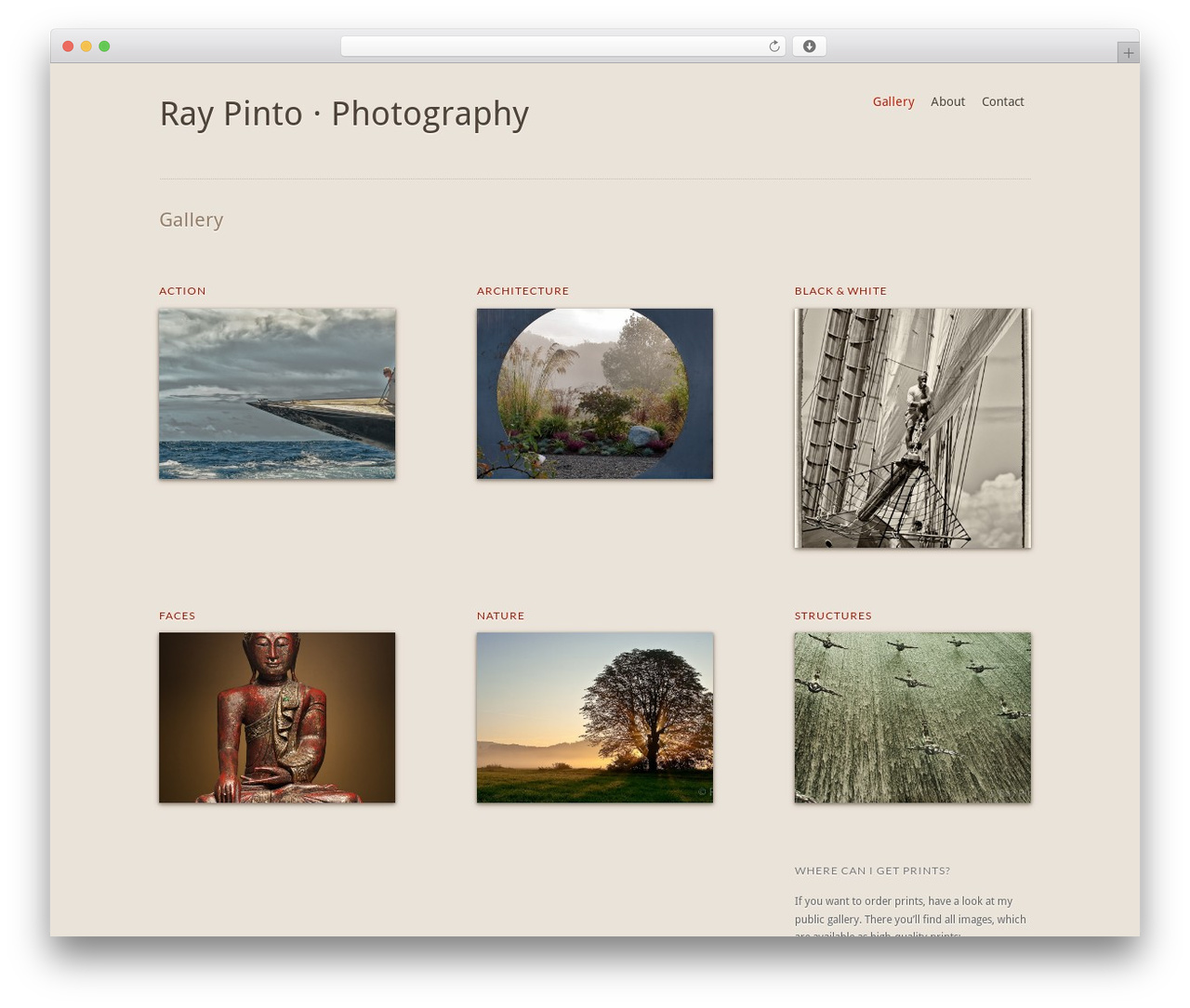View the yacht bow Action thumbnail
The image size is (1190, 1008).
(277, 393)
